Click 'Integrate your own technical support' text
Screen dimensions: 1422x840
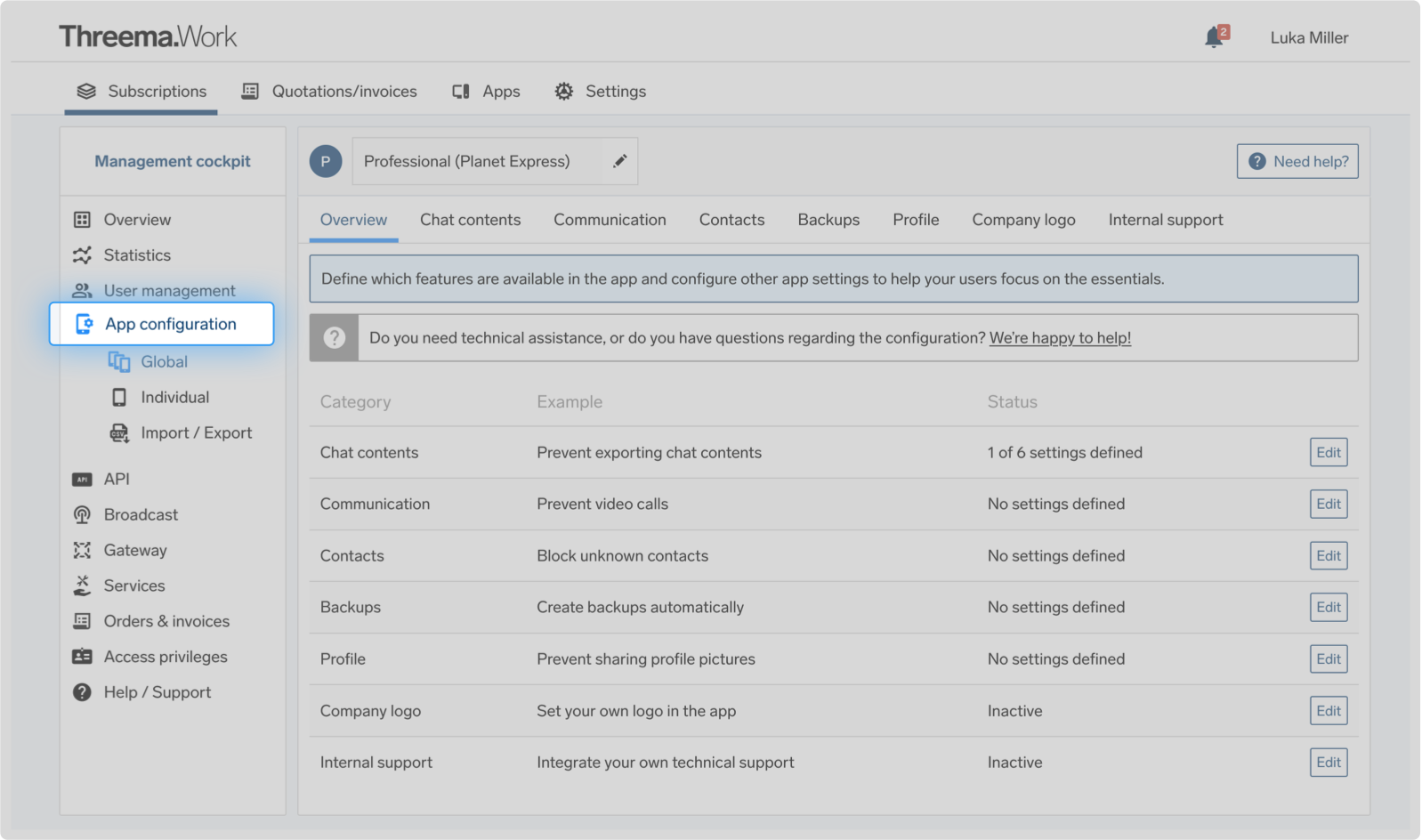tap(665, 762)
